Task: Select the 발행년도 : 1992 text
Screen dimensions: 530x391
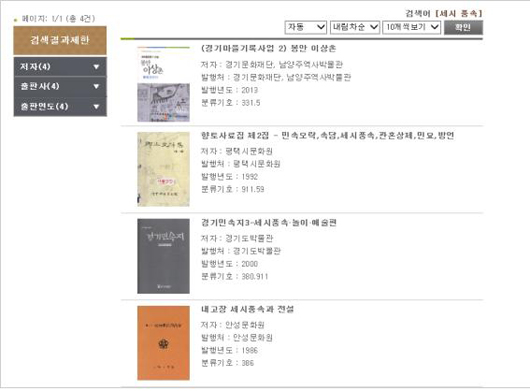Action: coord(229,177)
